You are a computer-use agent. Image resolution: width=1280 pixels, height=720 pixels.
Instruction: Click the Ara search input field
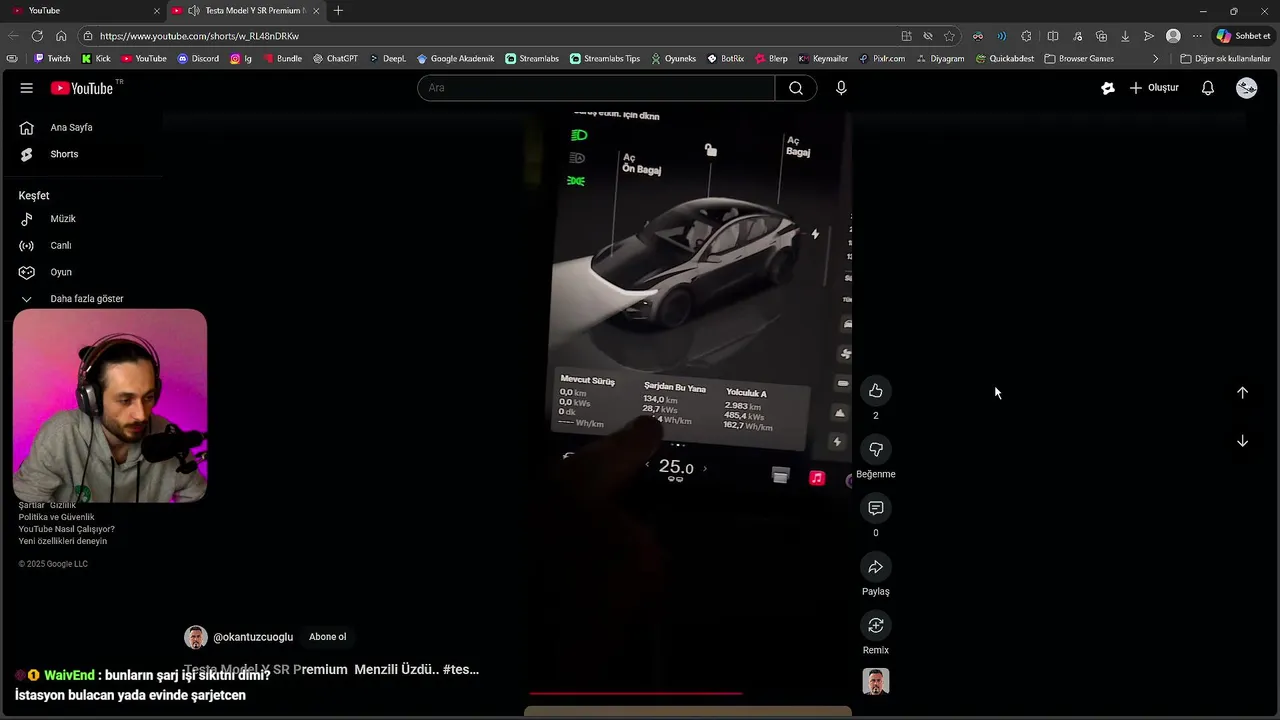[596, 88]
